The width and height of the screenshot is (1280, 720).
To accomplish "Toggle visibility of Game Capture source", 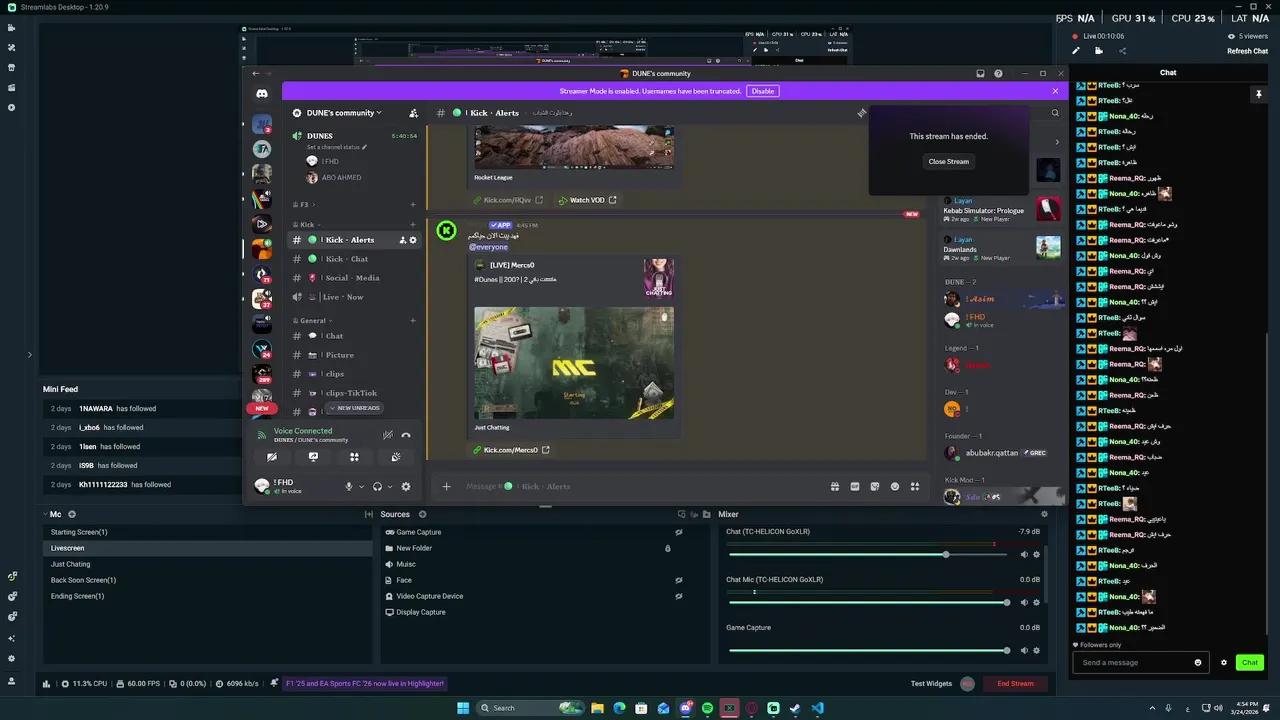I will [x=678, y=532].
